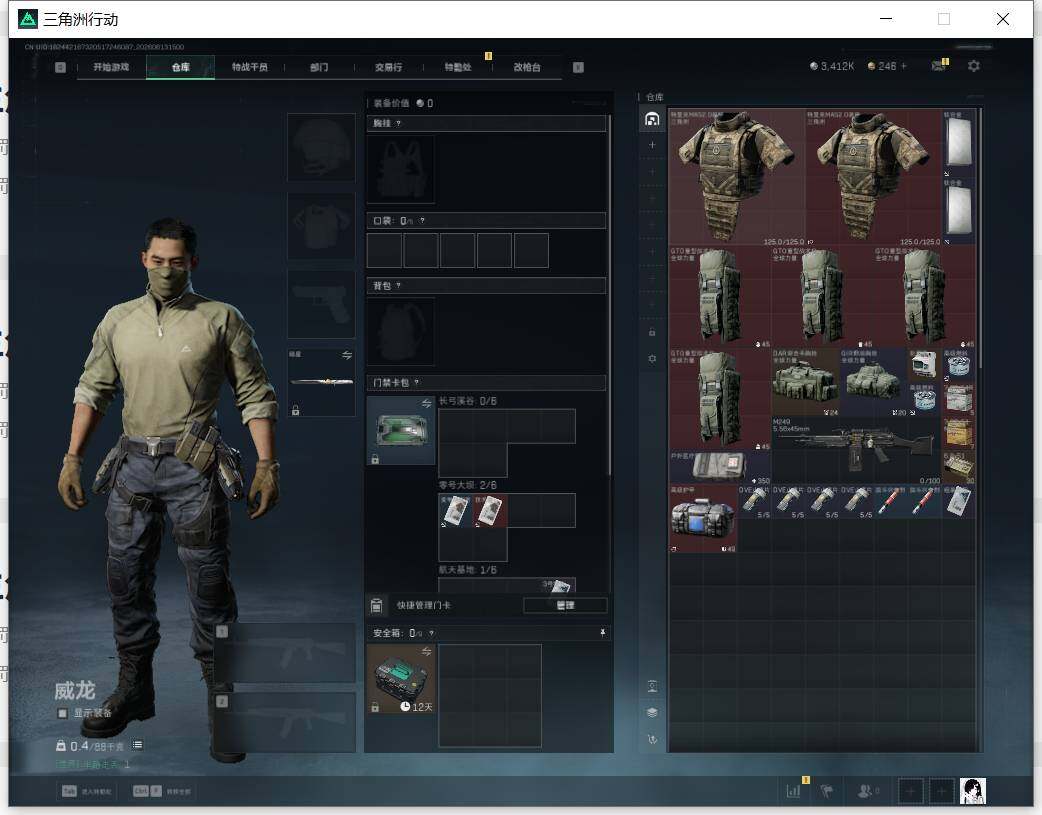Click the warehouse sidebar icon above the stack icon

click(652, 686)
